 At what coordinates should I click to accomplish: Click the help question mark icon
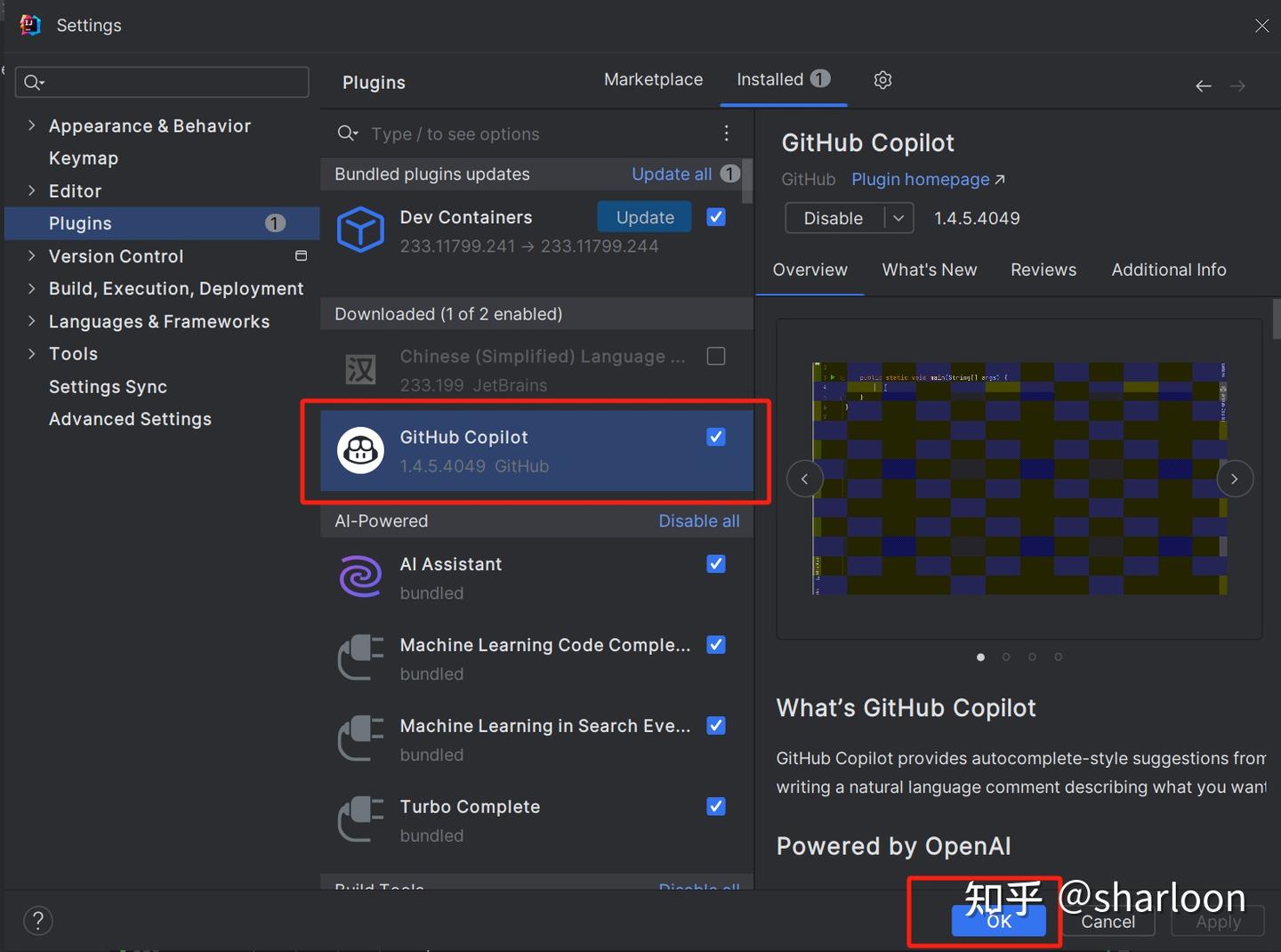(x=38, y=920)
